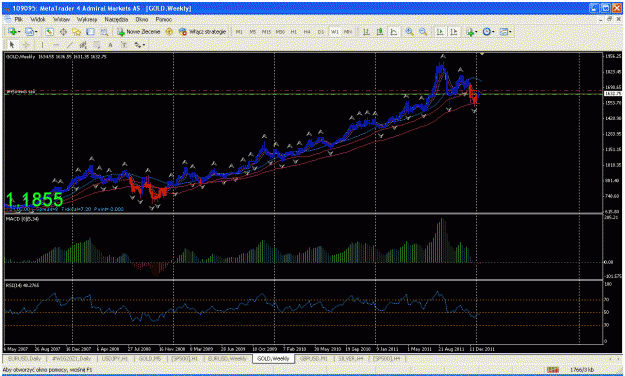
Task: Switch to candlestick chart icon
Action: coord(380,32)
